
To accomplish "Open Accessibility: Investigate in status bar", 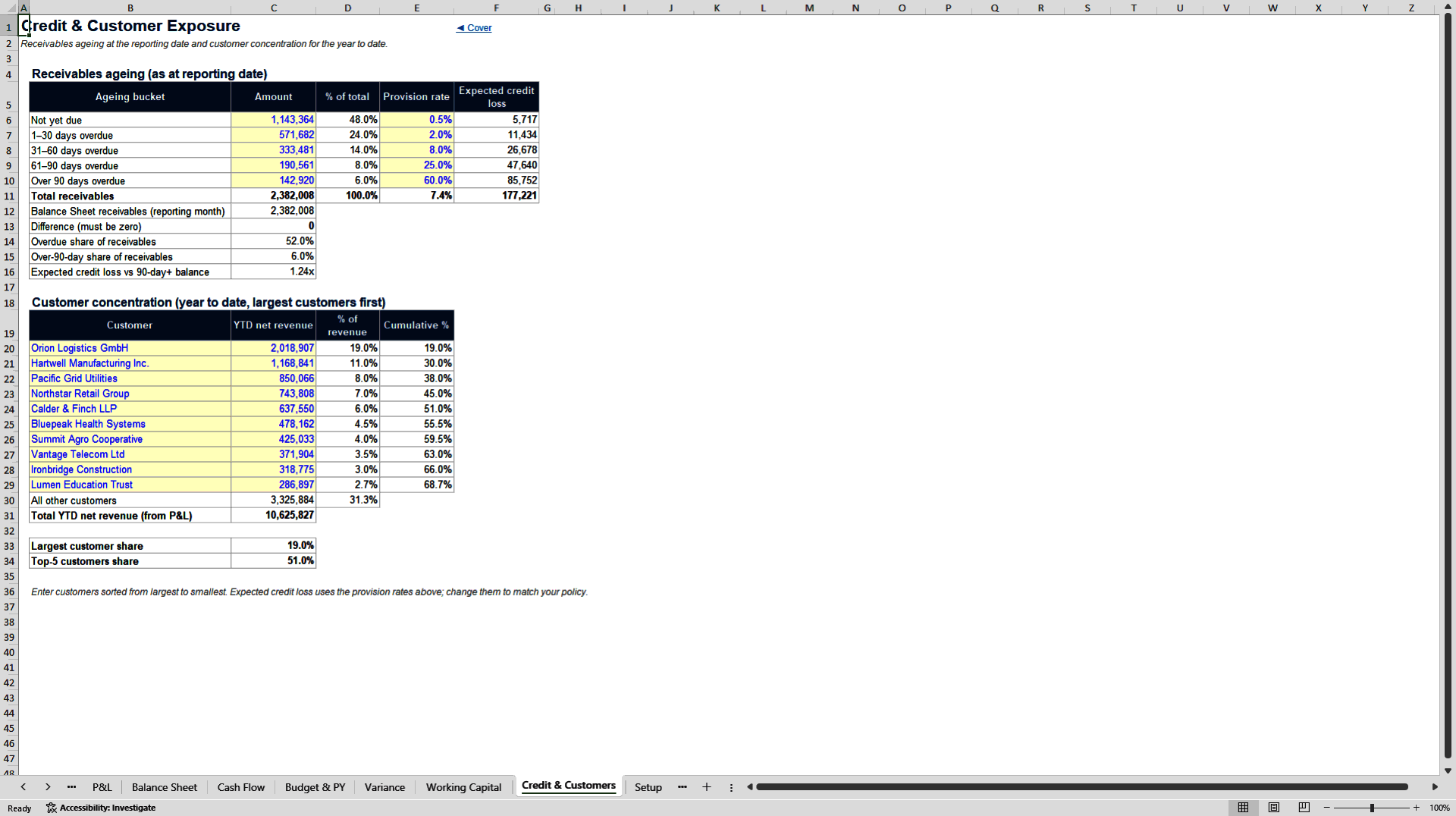I will click(101, 808).
